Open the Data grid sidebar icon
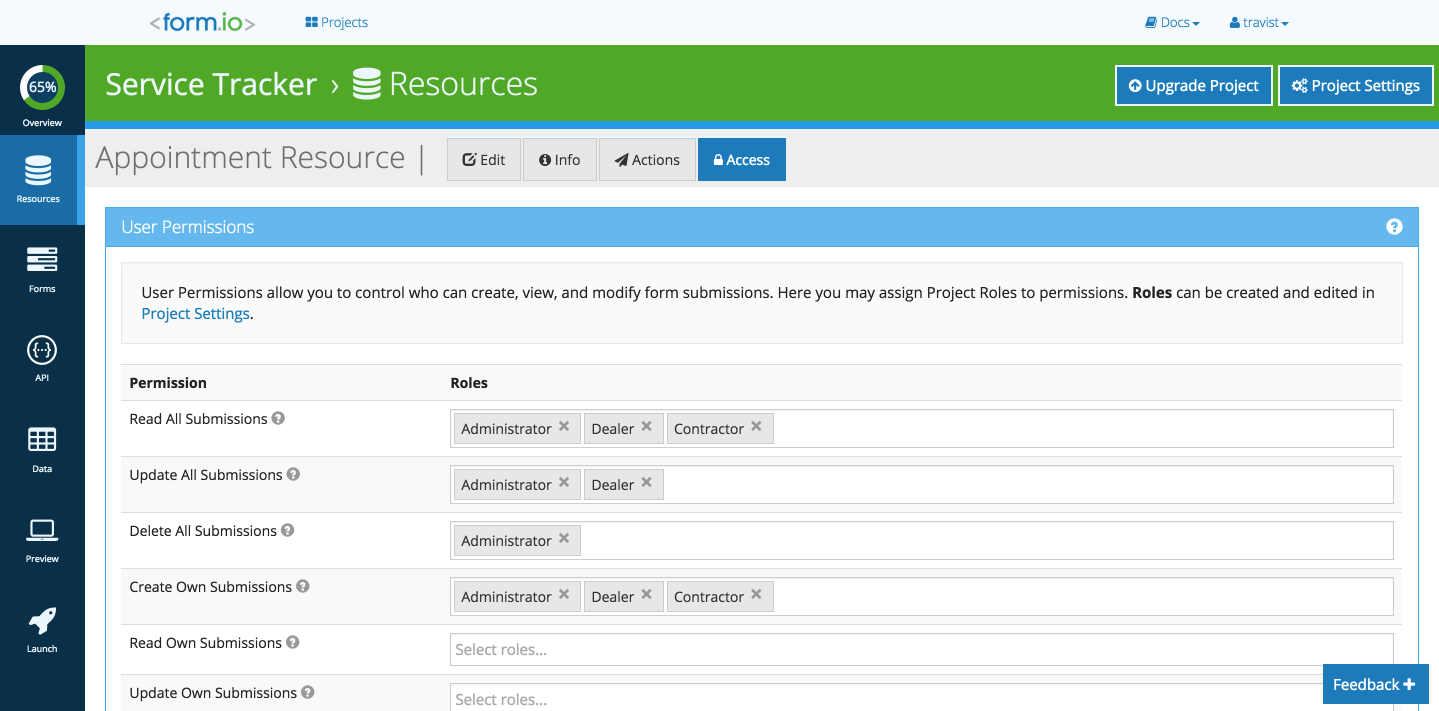Image resolution: width=1439 pixels, height=711 pixels. pyautogui.click(x=42, y=441)
